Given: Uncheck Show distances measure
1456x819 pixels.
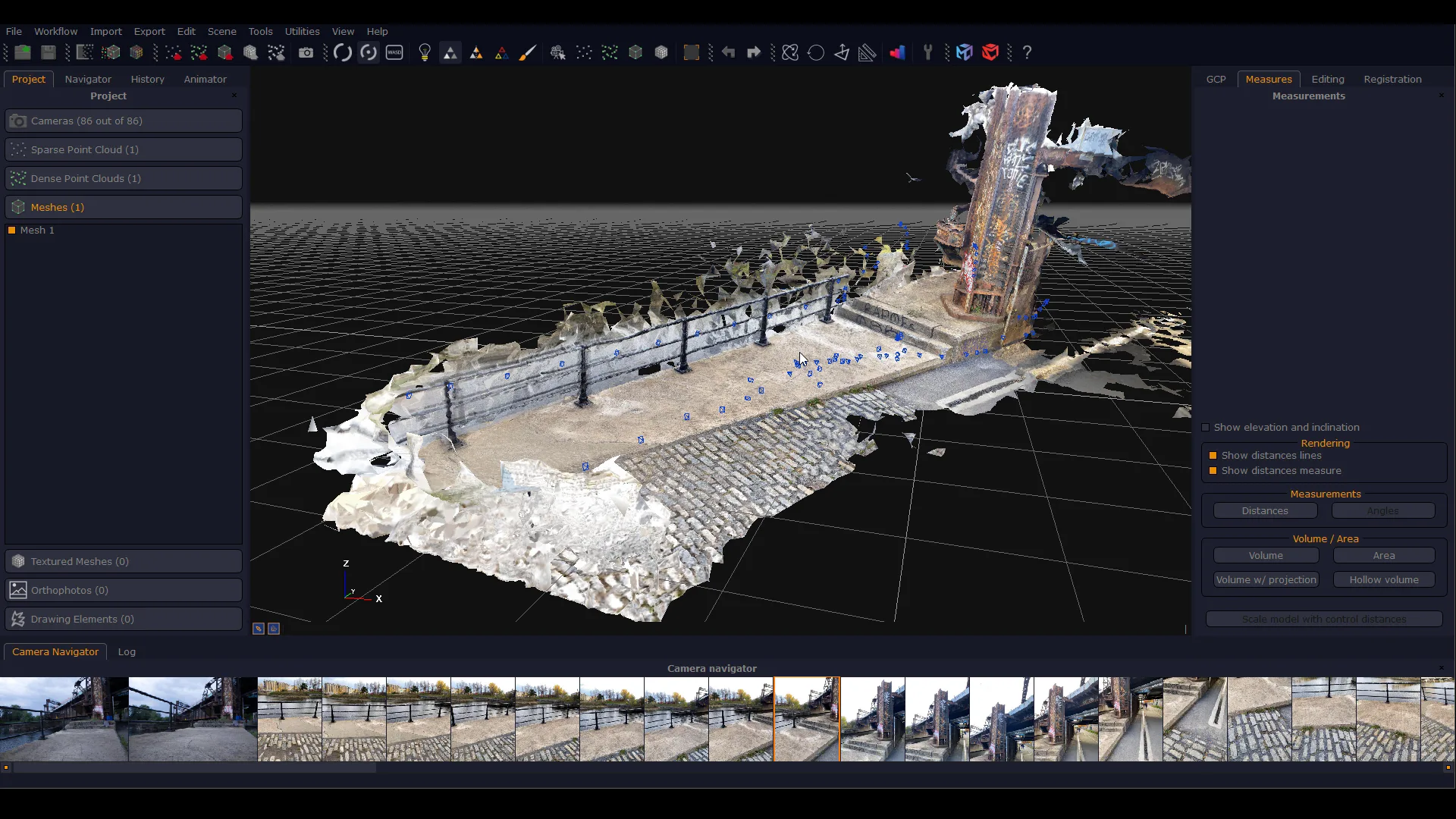Looking at the screenshot, I should click(x=1214, y=470).
